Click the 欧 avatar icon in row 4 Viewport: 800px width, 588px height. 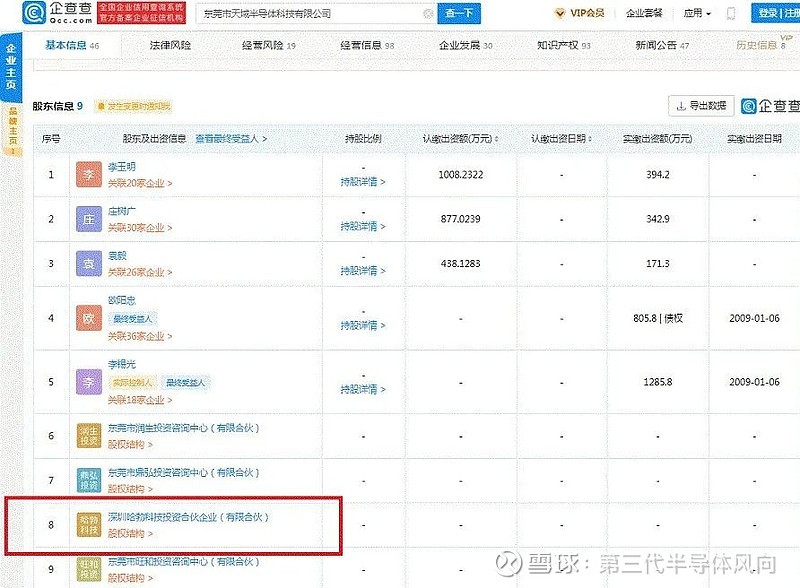tap(89, 318)
